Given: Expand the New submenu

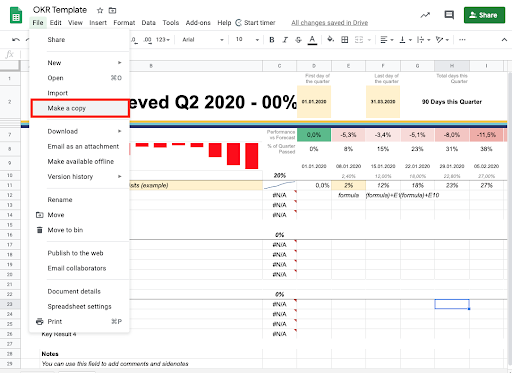Looking at the screenshot, I should (x=79, y=63).
